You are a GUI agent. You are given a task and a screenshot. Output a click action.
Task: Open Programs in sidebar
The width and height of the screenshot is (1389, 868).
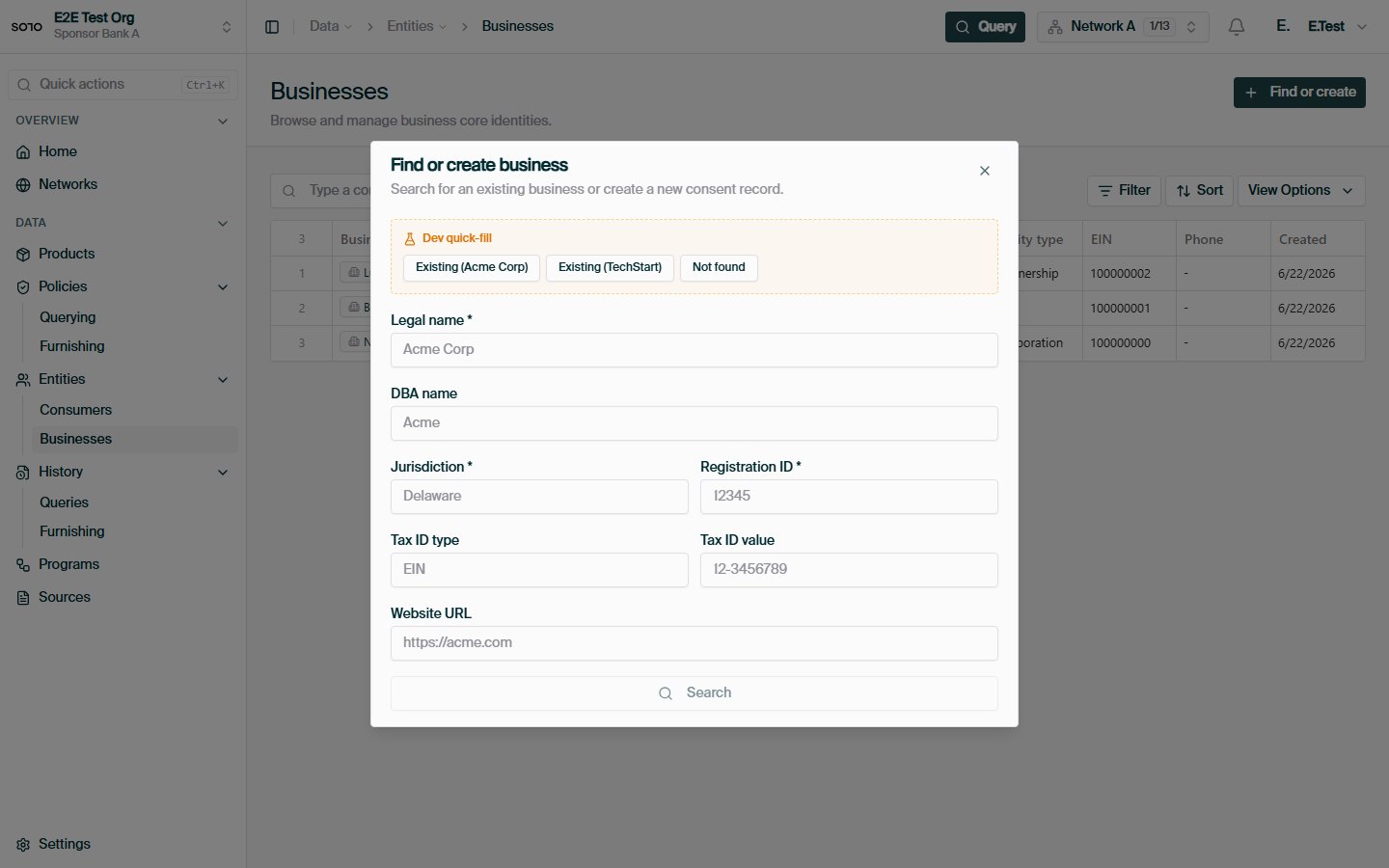click(123, 564)
